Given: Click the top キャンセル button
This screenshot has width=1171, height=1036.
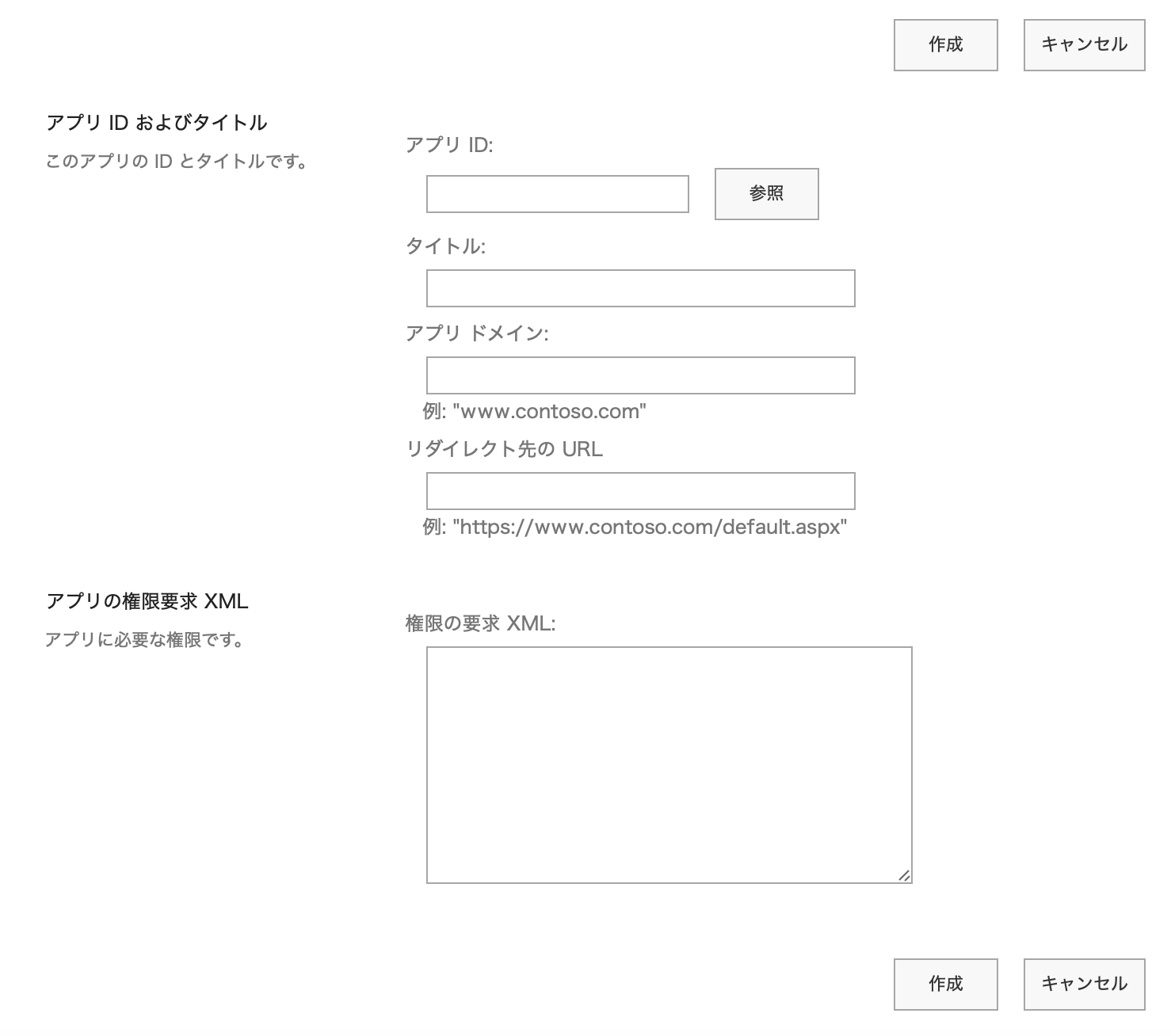Looking at the screenshot, I should pyautogui.click(x=1084, y=45).
